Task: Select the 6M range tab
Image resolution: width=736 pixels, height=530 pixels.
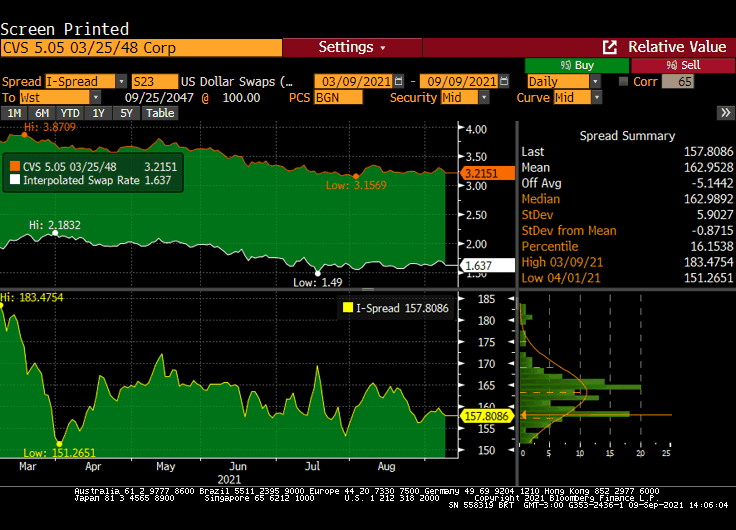Action: coord(42,113)
